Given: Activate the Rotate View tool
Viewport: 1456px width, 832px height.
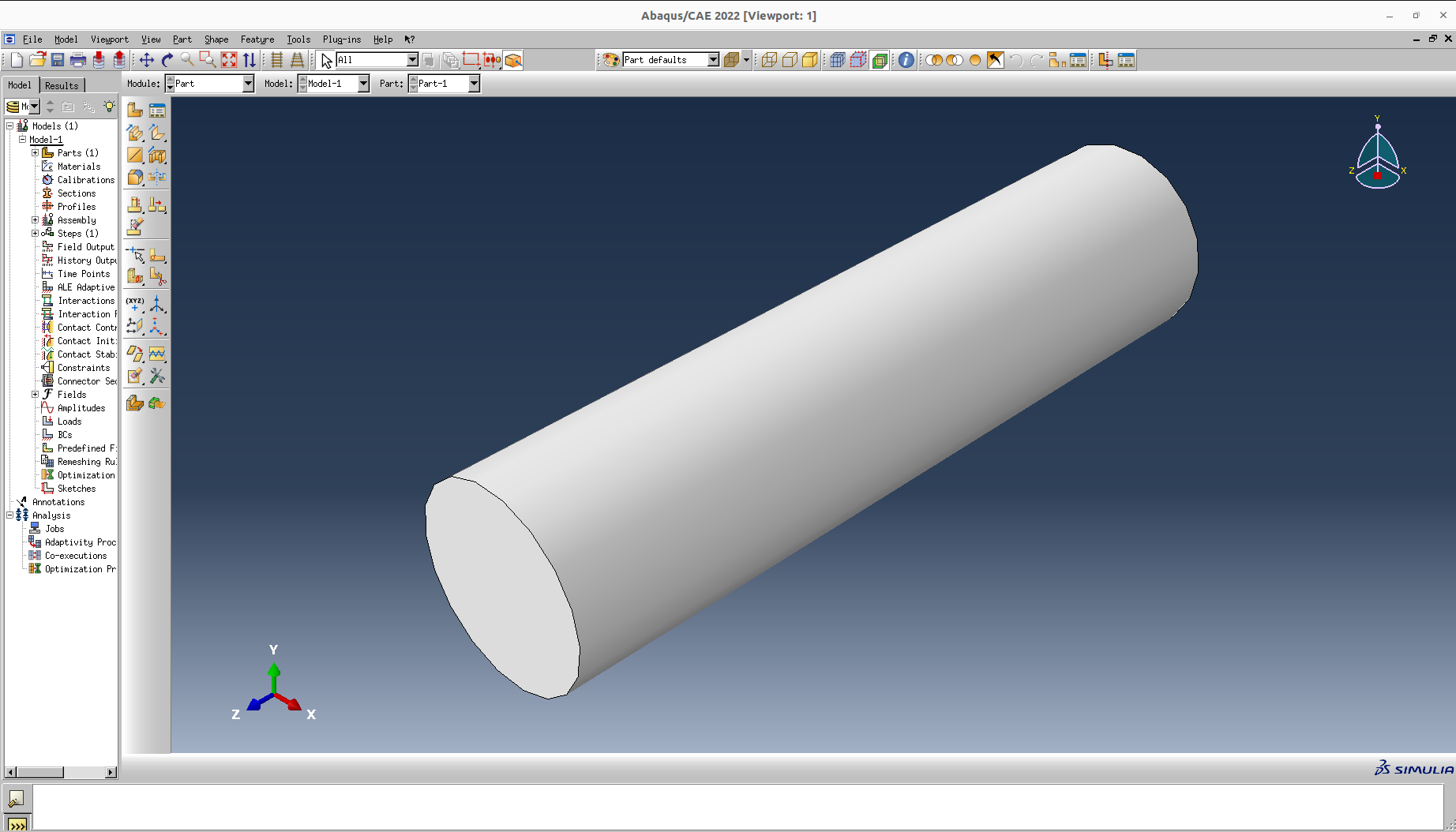Looking at the screenshot, I should pyautogui.click(x=167, y=60).
